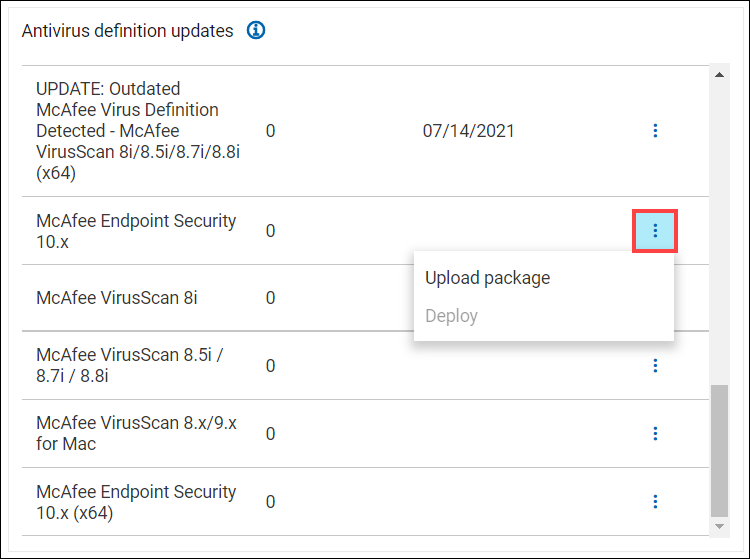The image size is (750, 559).
Task: Click the info icon beside Antivirus definition updates
Action: click(x=256, y=31)
